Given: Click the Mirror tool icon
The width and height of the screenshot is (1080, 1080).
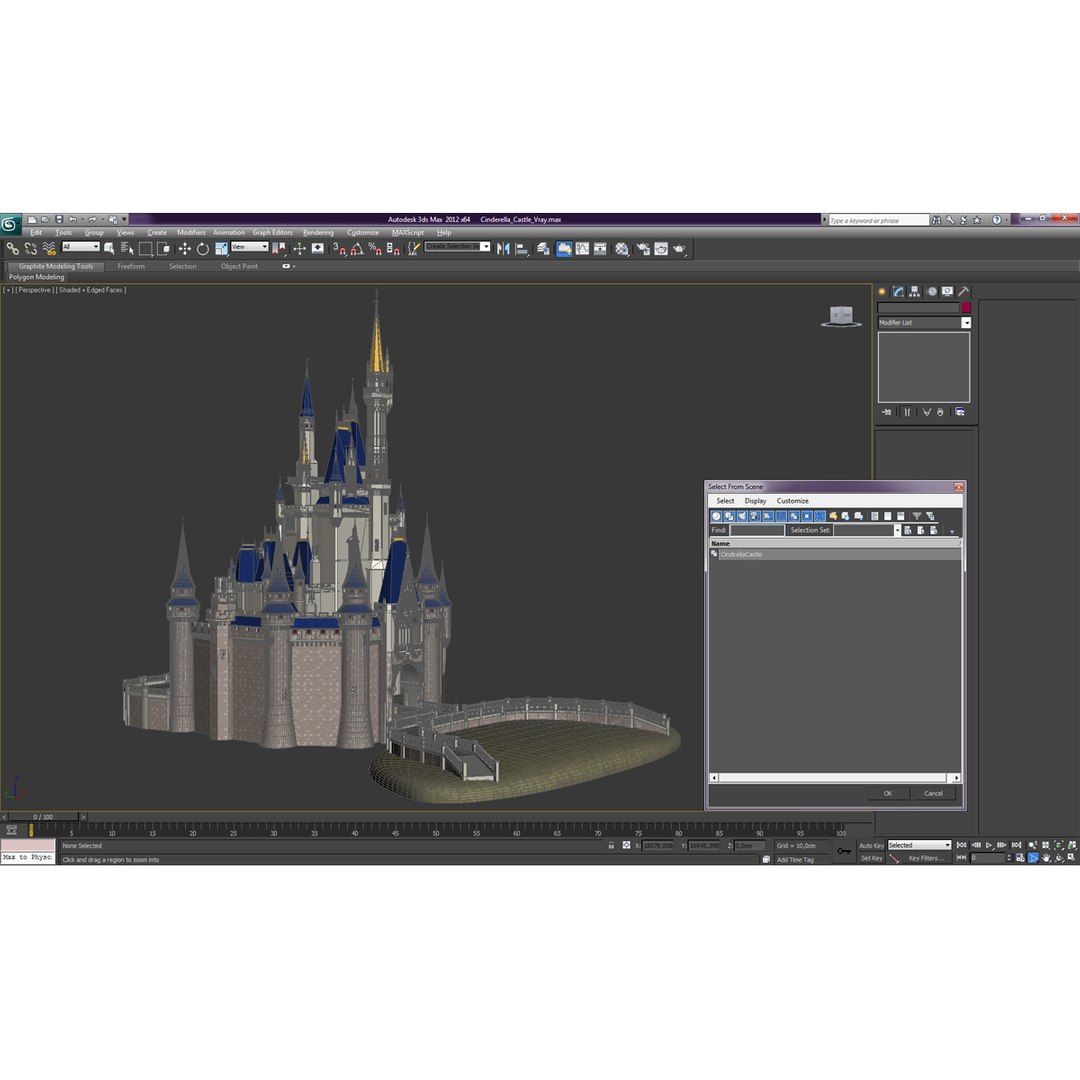Looking at the screenshot, I should coord(503,249).
